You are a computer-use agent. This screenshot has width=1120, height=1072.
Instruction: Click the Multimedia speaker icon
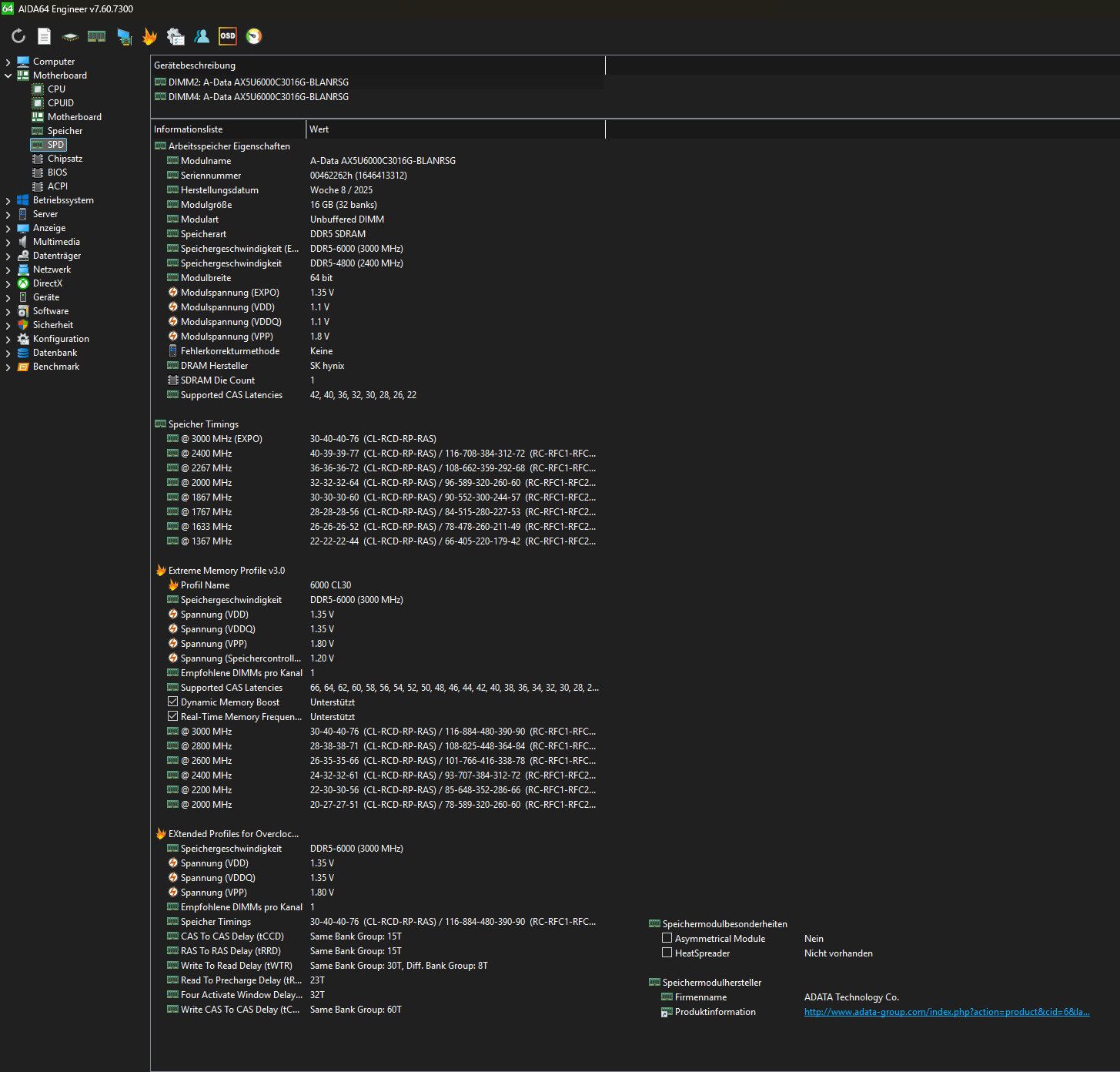pyautogui.click(x=23, y=242)
